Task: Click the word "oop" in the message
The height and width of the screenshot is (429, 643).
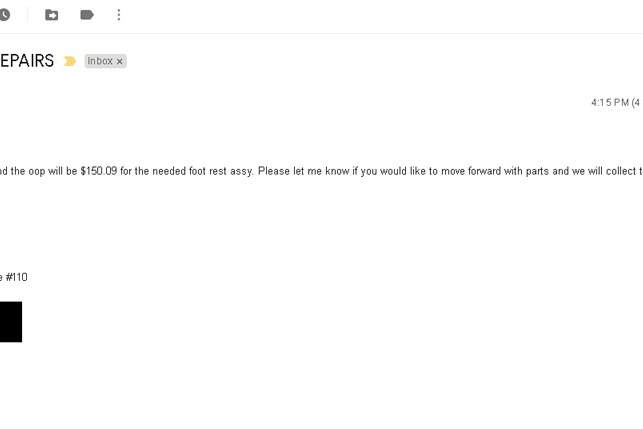Action: click(x=36, y=172)
